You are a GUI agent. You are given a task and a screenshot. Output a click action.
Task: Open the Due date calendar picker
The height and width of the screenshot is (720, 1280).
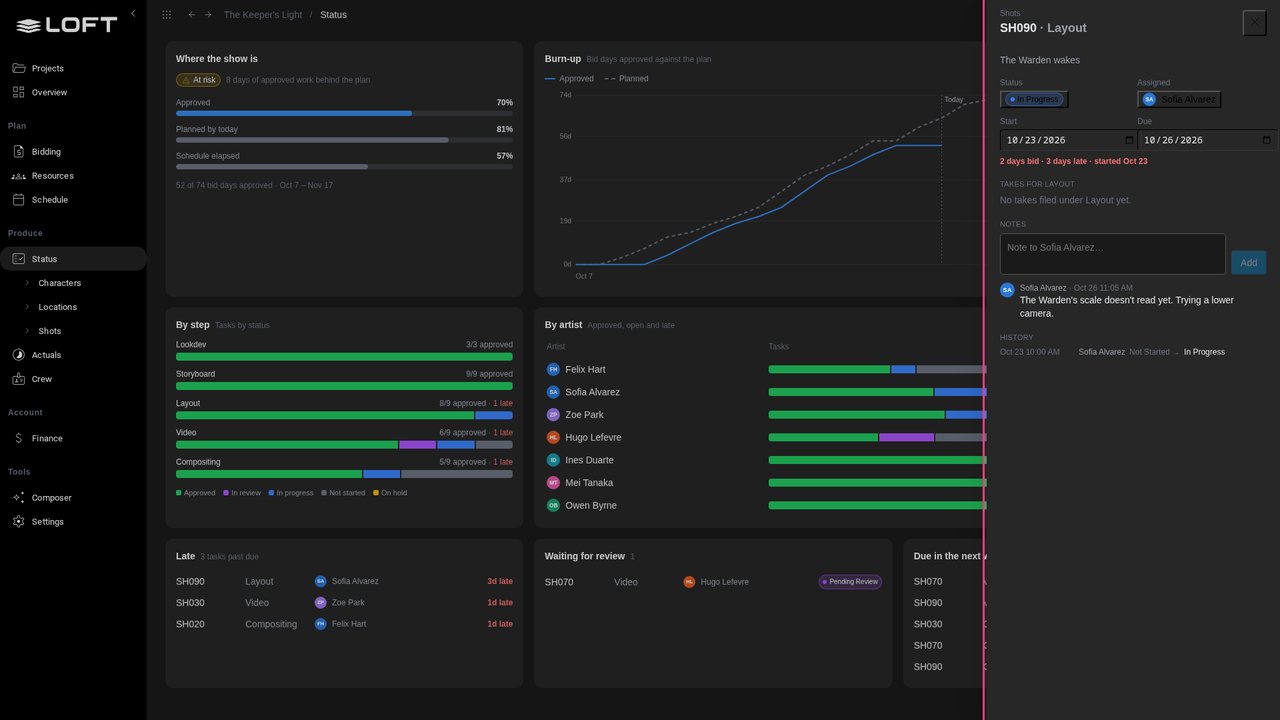point(1267,140)
